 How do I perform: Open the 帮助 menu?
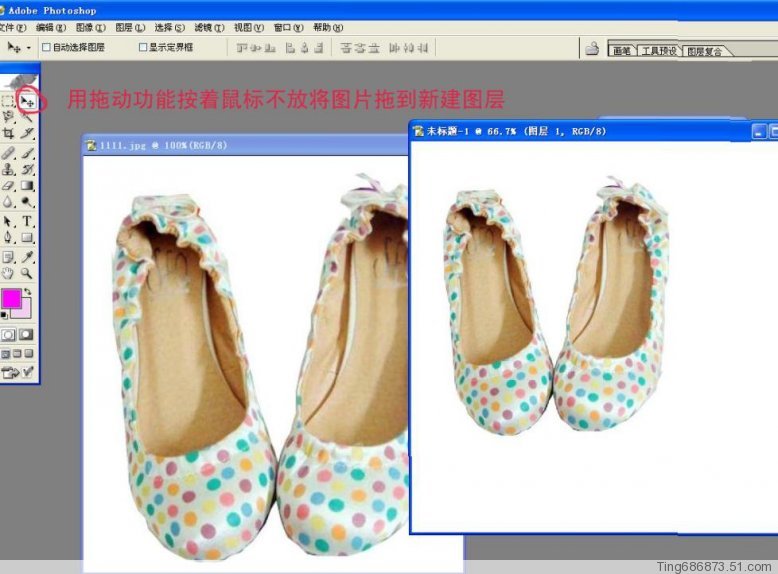[328, 27]
